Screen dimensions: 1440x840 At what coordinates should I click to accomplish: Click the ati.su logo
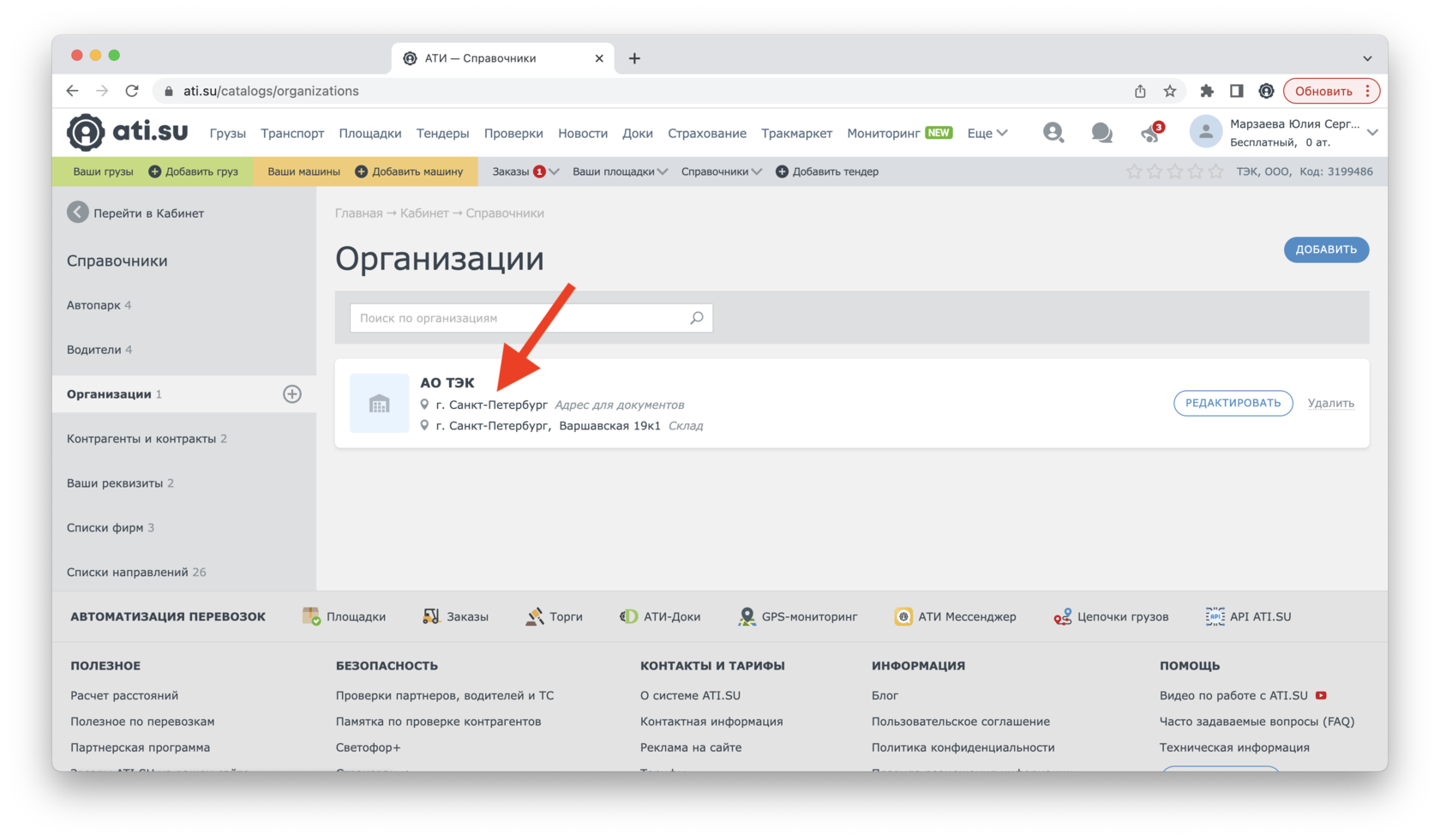pyautogui.click(x=128, y=131)
